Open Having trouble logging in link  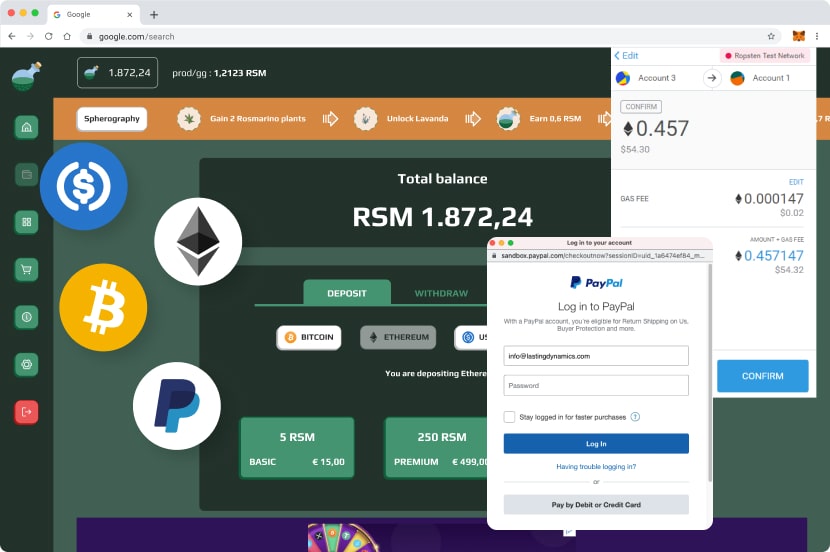pos(596,467)
